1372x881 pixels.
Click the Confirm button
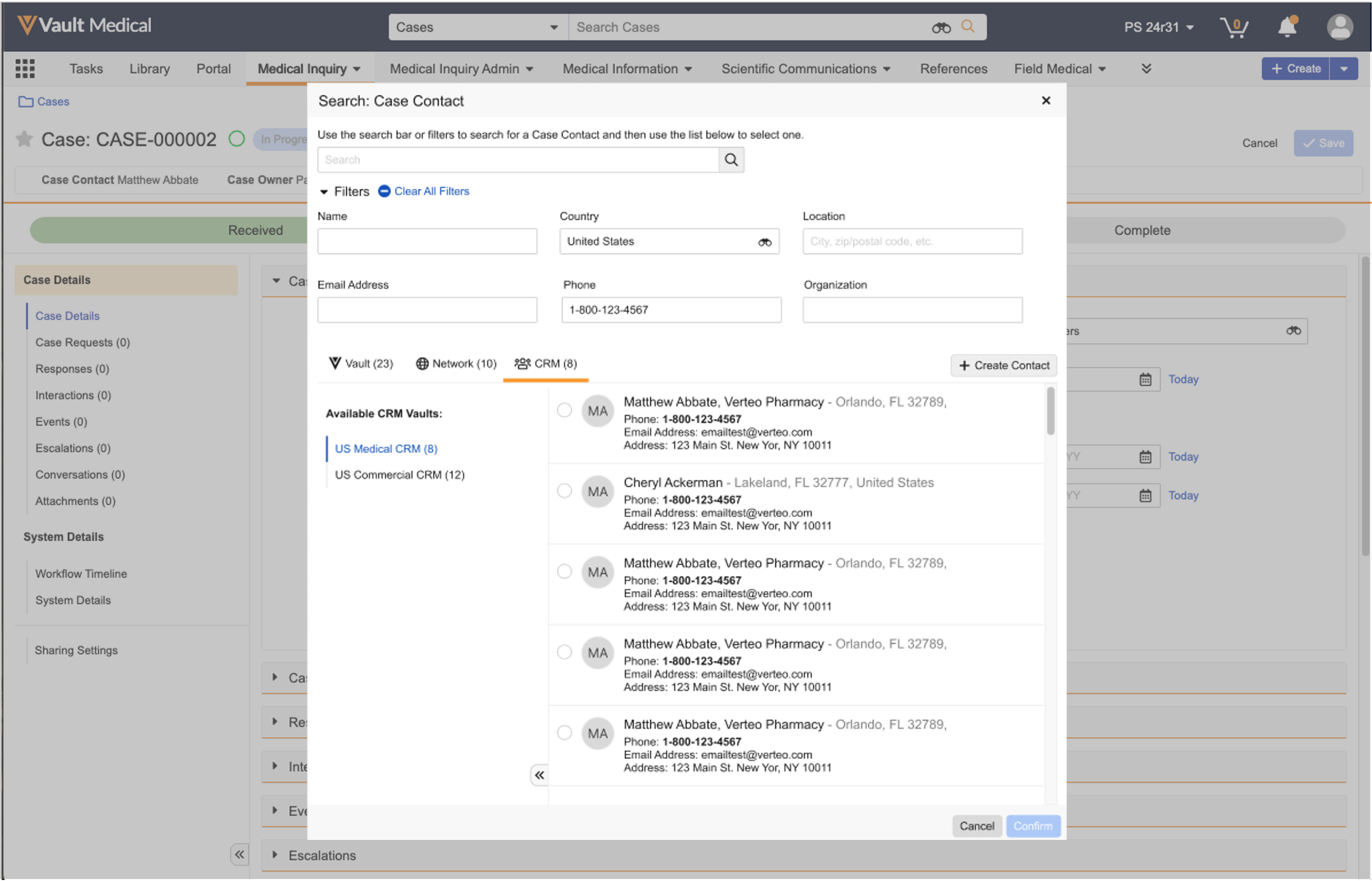coord(1033,826)
